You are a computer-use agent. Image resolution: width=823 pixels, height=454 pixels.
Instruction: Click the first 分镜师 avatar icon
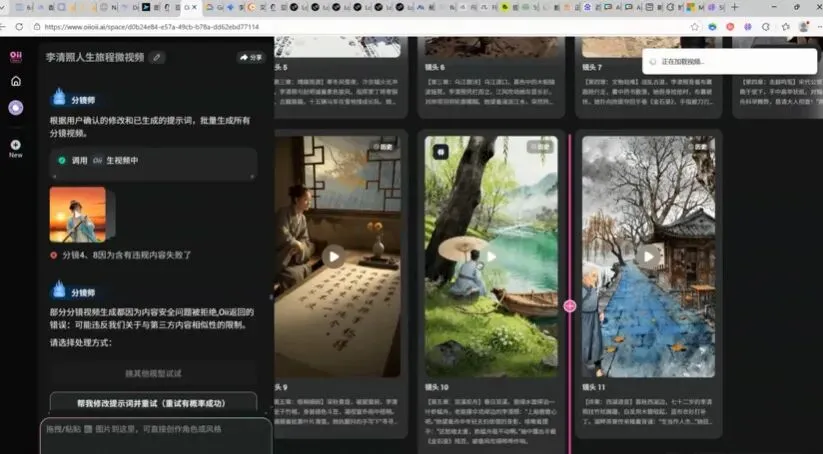click(59, 97)
